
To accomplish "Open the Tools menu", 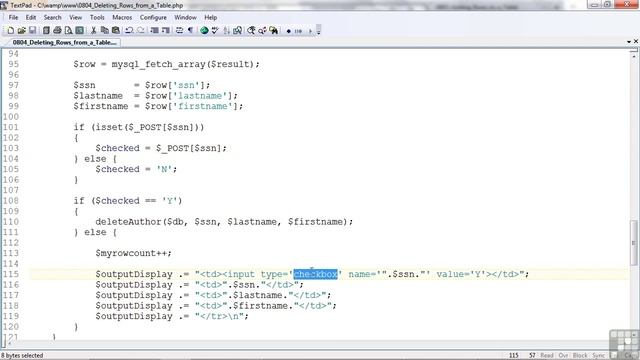I will [97, 18].
